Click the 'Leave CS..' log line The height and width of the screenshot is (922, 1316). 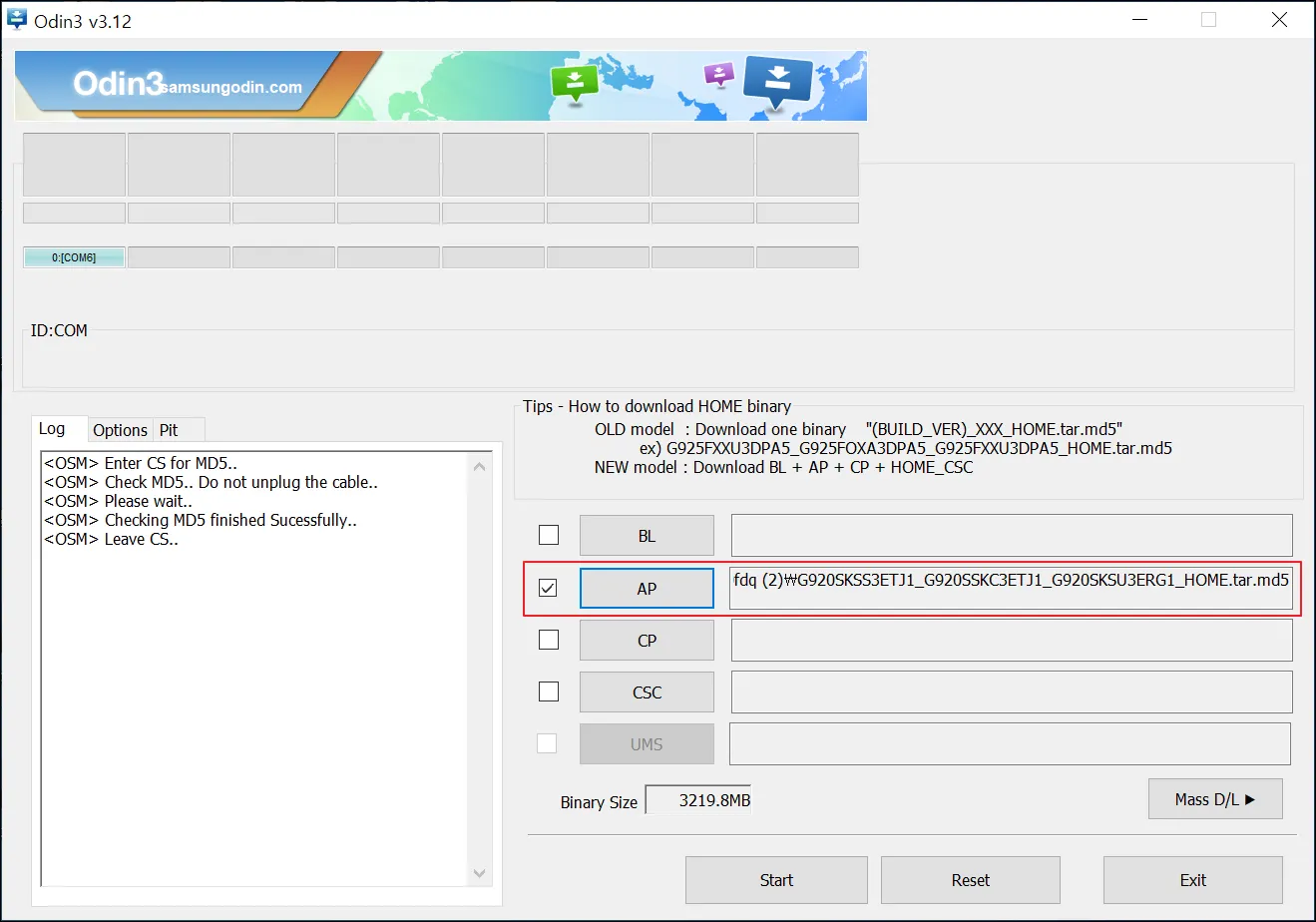[111, 539]
